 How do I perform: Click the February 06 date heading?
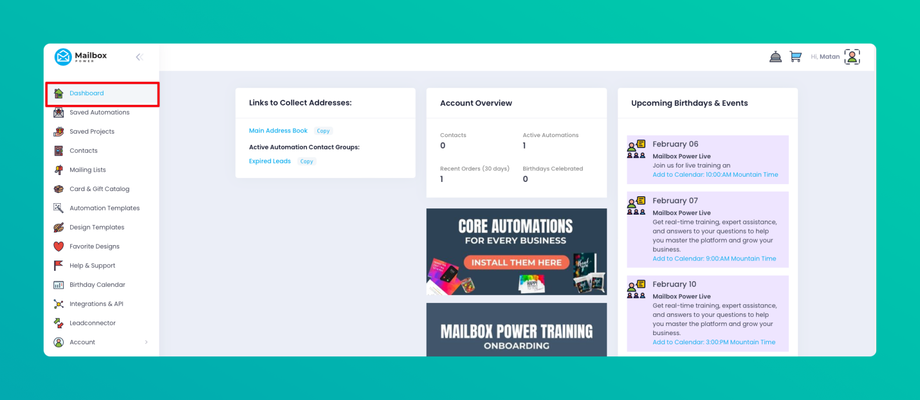pyautogui.click(x=675, y=144)
